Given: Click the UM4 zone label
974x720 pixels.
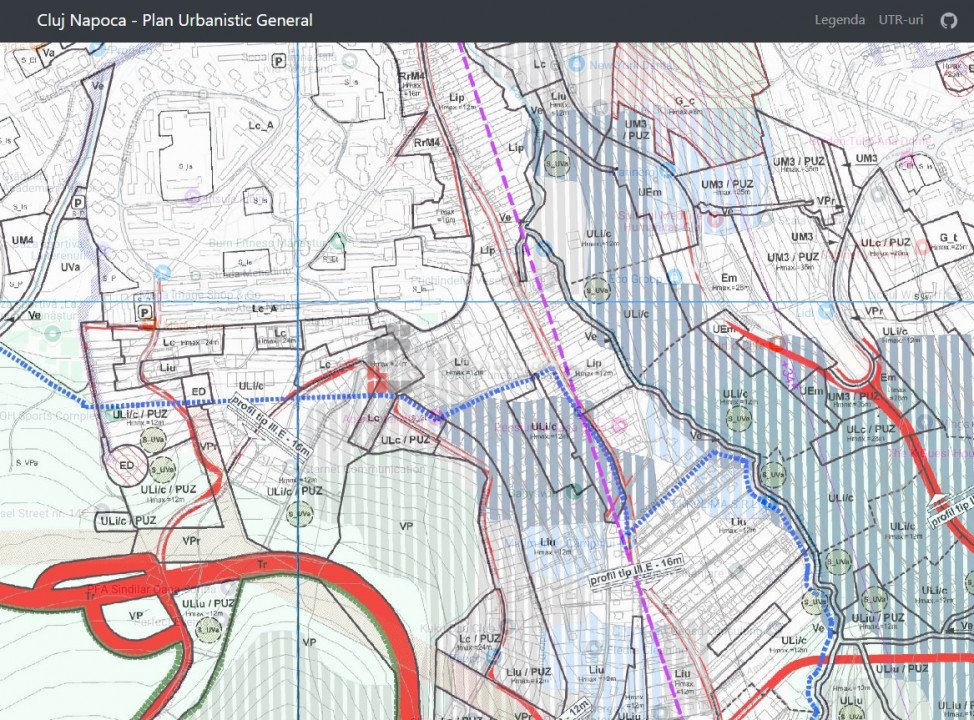Looking at the screenshot, I should tap(22, 241).
